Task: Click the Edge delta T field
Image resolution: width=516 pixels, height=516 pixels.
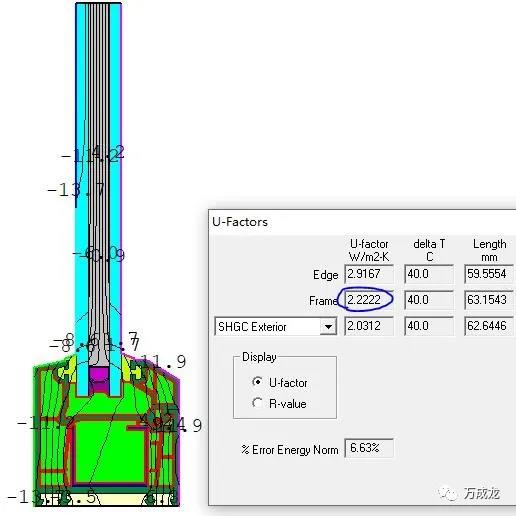Action: point(429,274)
